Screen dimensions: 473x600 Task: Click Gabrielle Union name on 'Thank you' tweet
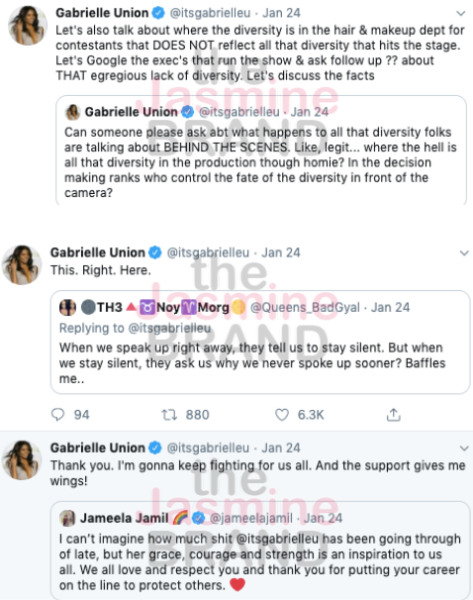[x=98, y=448]
